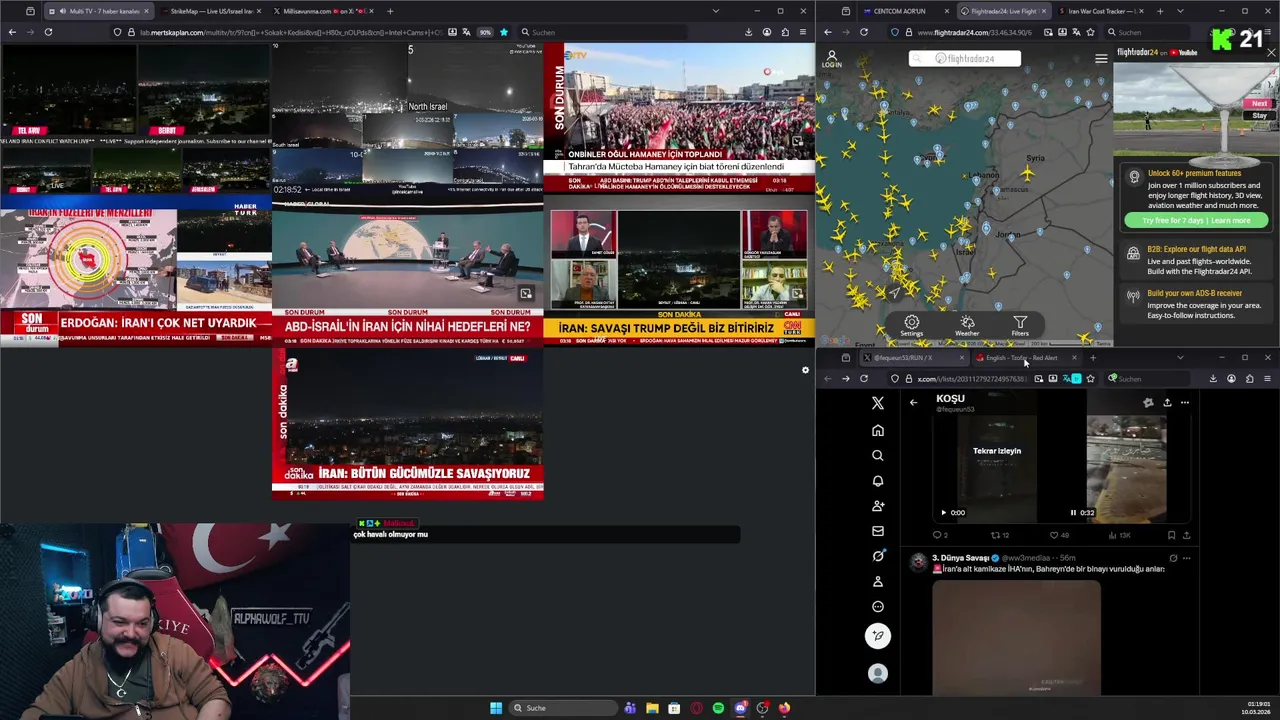Like the post showing 49 likes
This screenshot has width=1280, height=720.
1059,535
